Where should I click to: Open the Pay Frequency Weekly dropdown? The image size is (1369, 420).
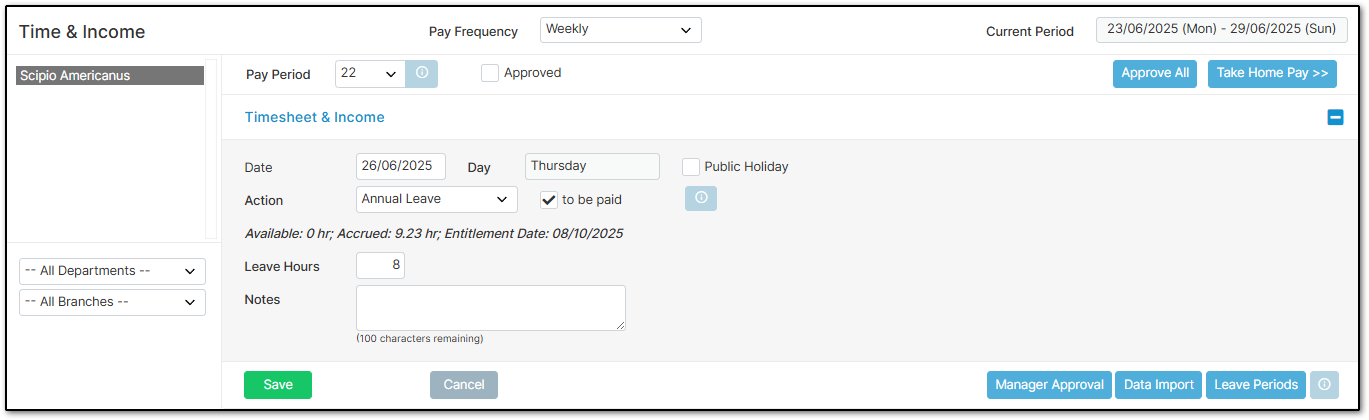[620, 30]
